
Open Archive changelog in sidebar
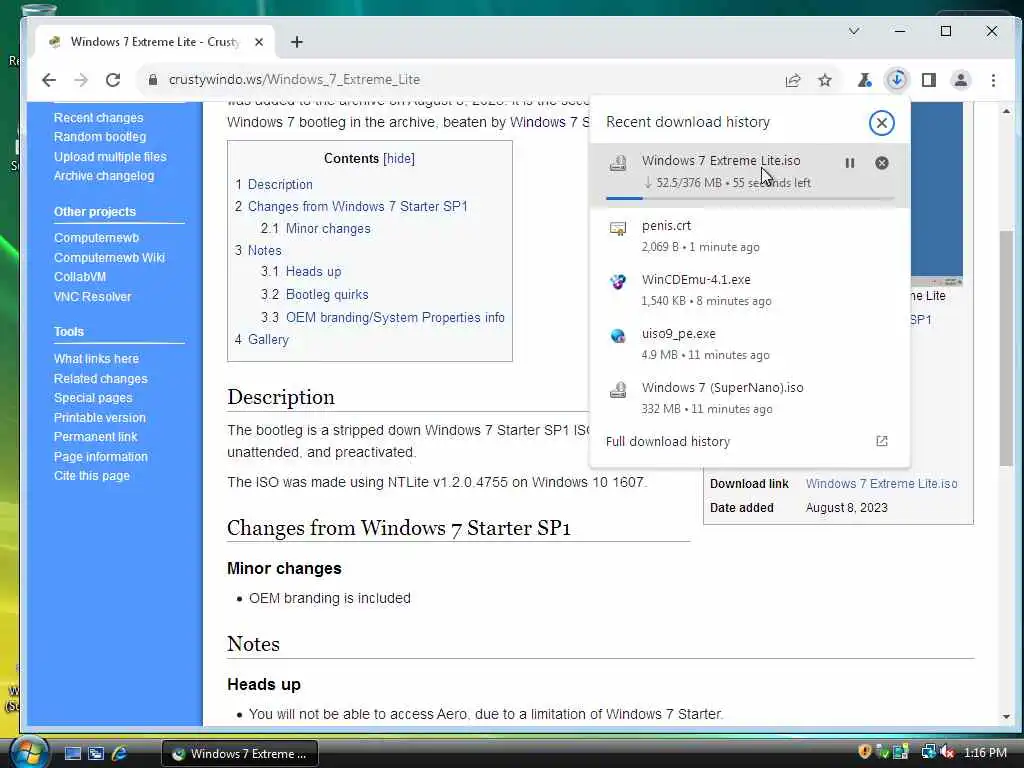coord(104,176)
